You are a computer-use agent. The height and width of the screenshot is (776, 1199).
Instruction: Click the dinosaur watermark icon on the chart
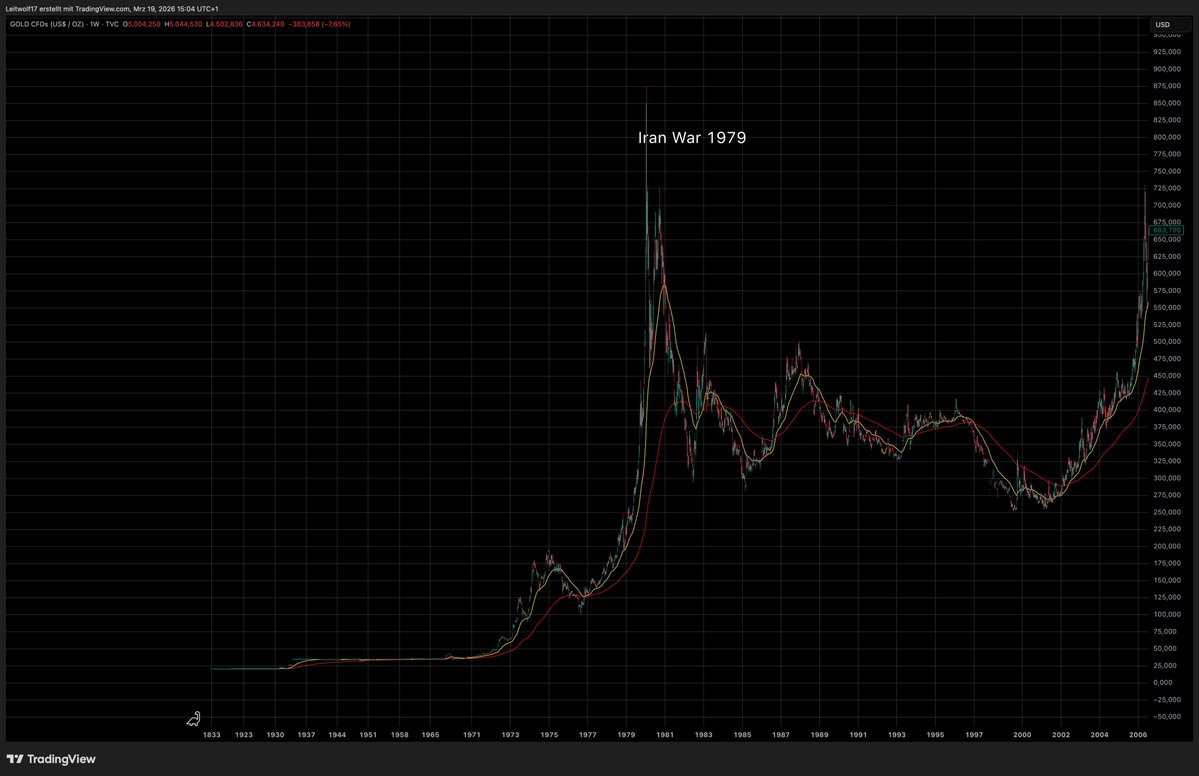(193, 718)
